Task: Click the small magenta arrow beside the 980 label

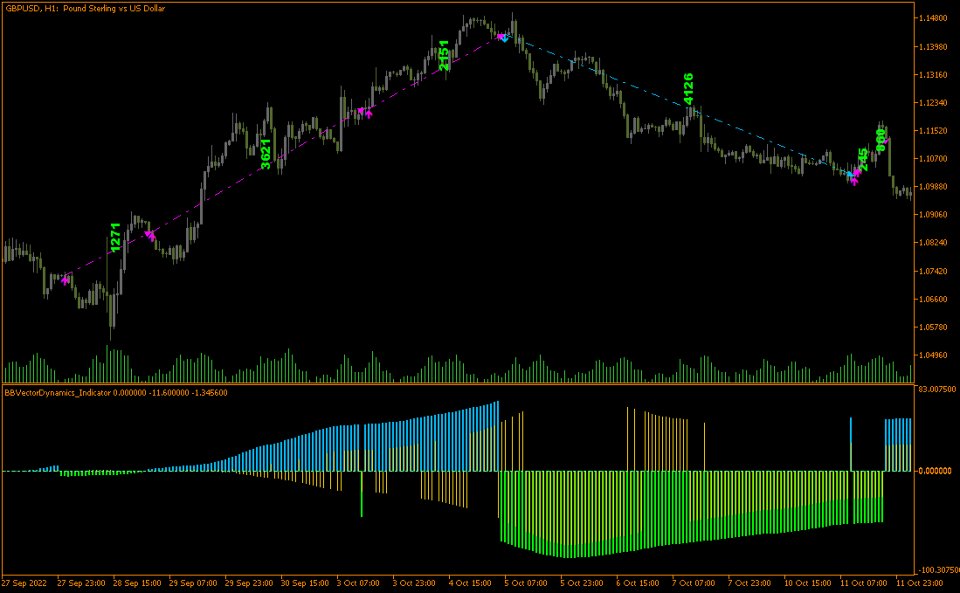Action: pyautogui.click(x=887, y=140)
